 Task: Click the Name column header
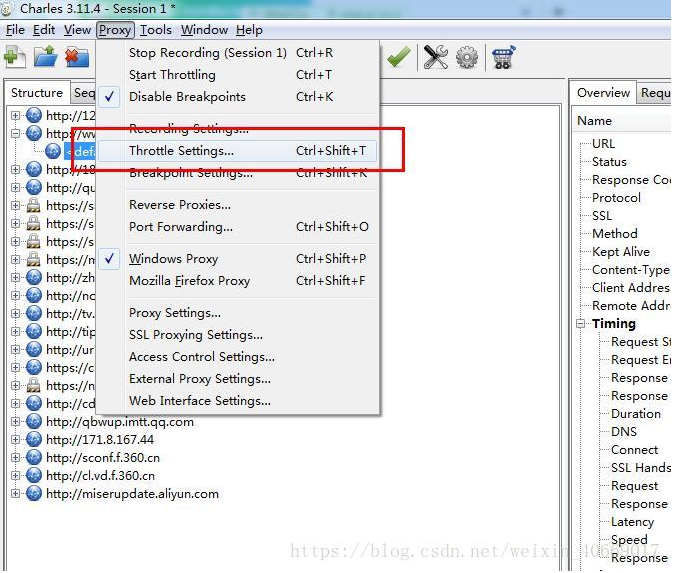[x=621, y=121]
